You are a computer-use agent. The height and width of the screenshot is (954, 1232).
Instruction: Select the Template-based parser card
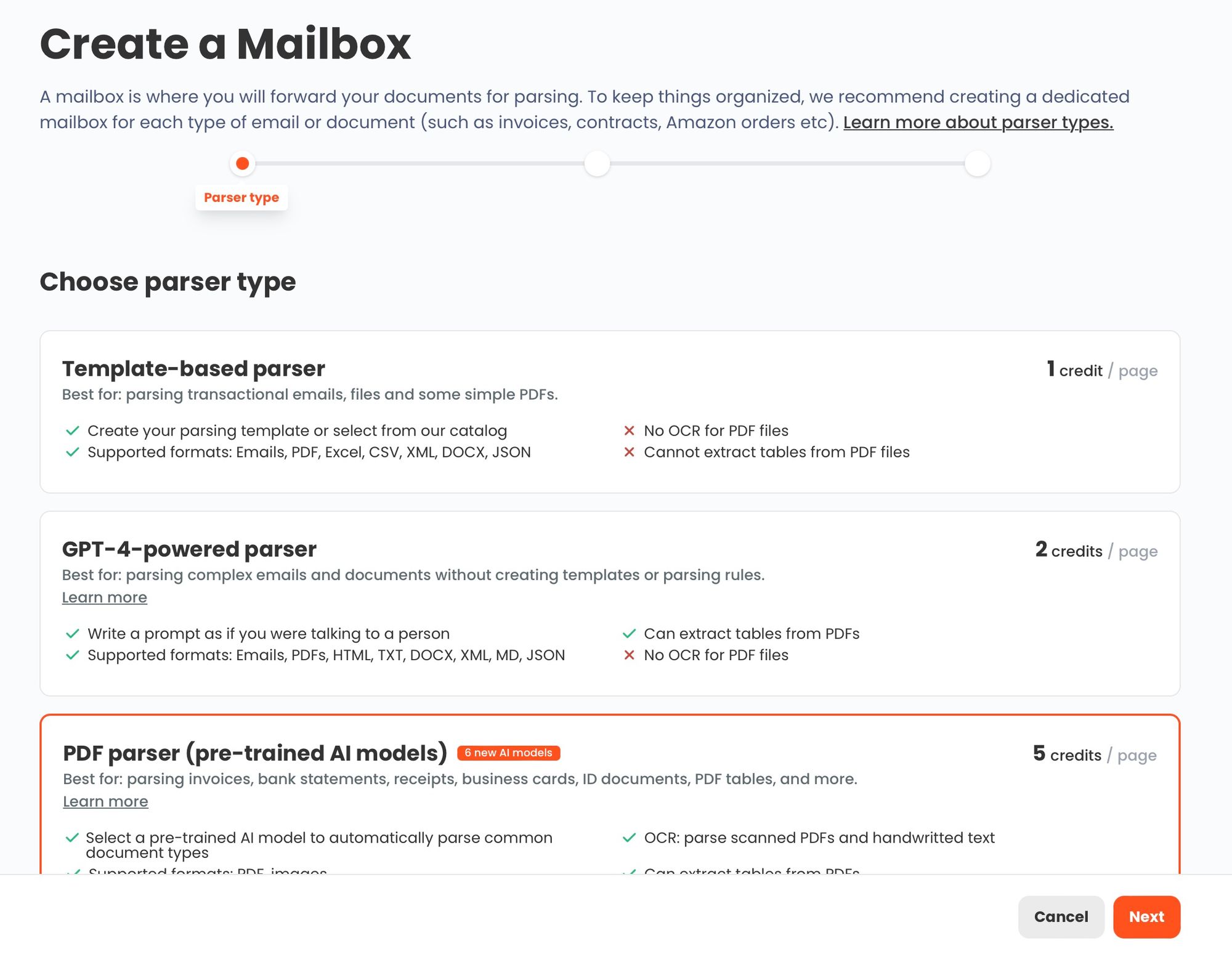tap(609, 411)
